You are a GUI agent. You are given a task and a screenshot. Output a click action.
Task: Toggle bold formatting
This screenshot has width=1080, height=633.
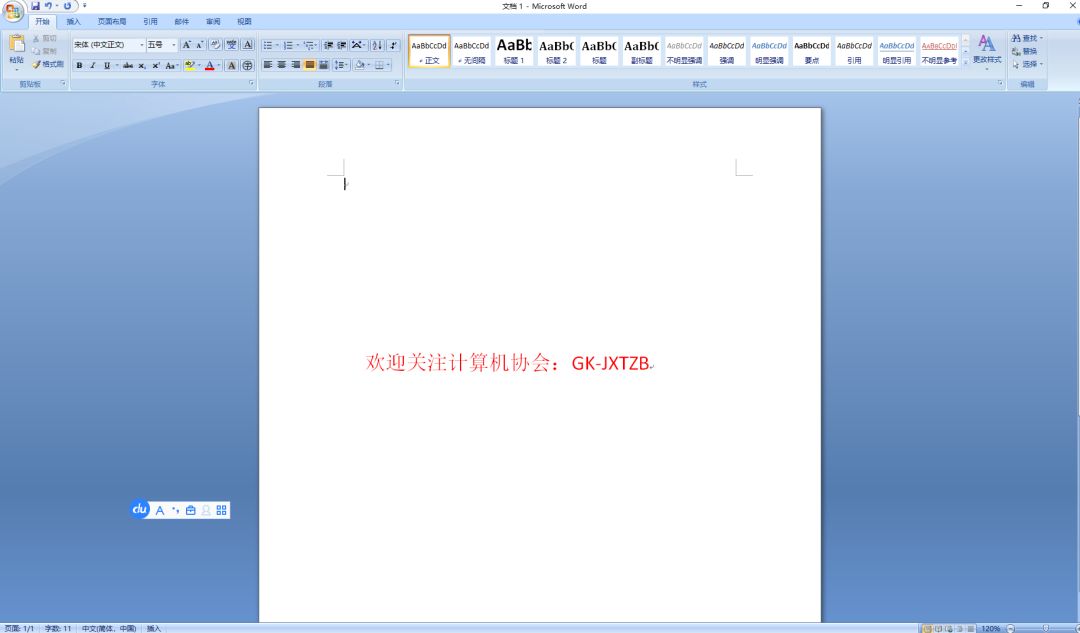tap(79, 65)
